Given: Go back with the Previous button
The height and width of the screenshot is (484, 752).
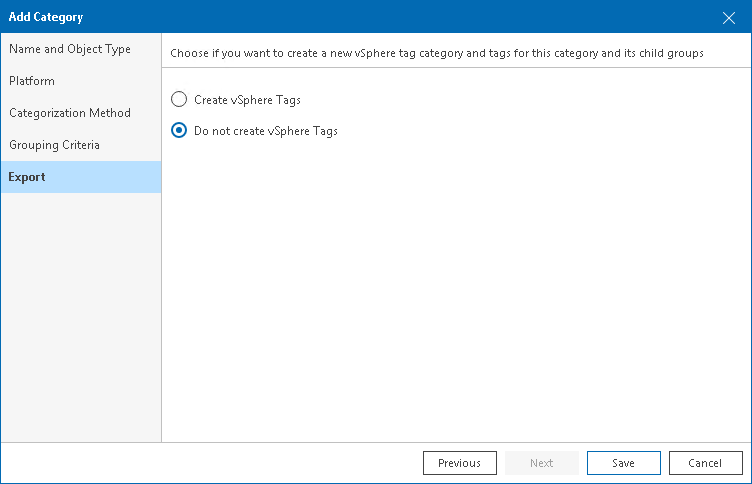Looking at the screenshot, I should pyautogui.click(x=460, y=463).
